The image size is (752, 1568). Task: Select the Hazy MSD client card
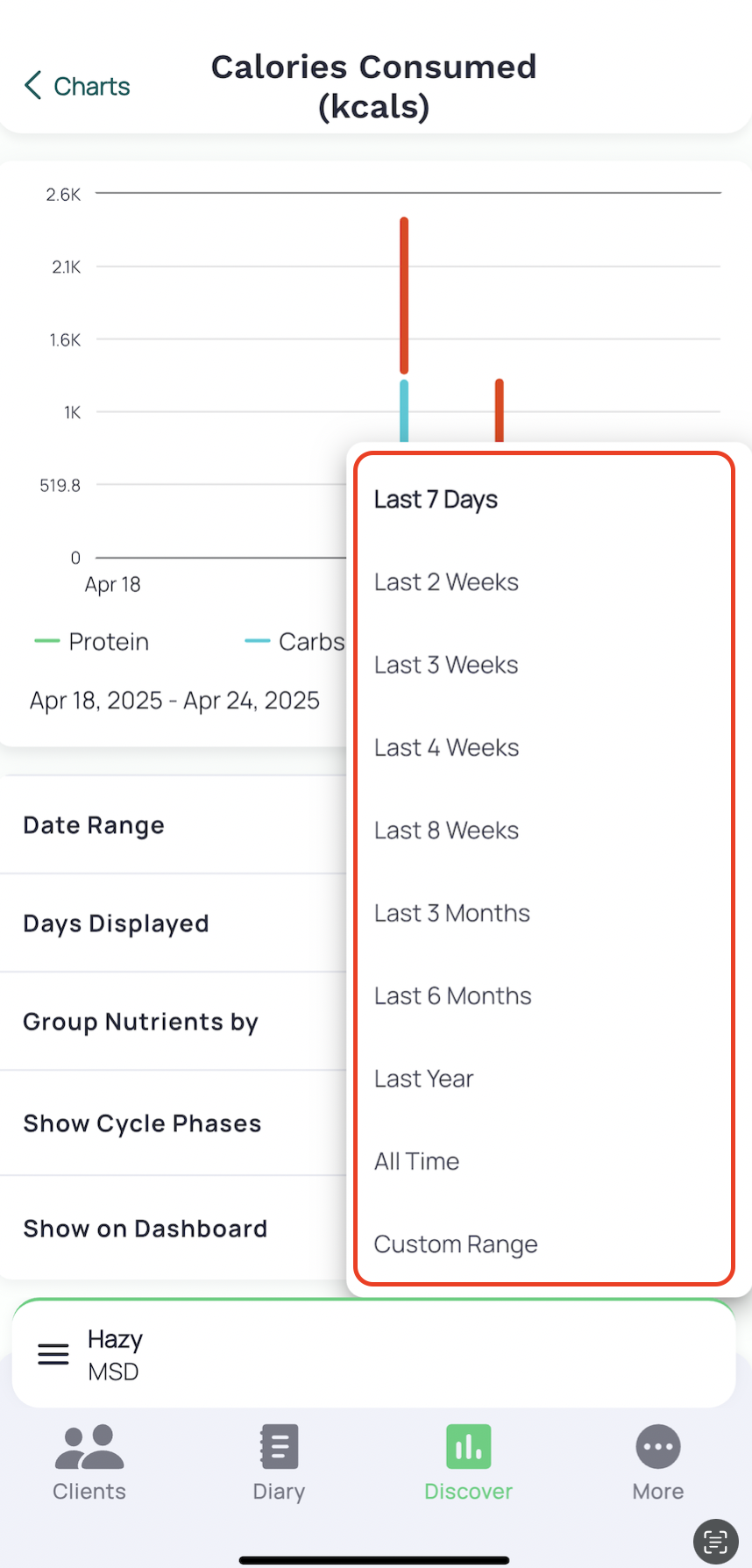point(374,1354)
